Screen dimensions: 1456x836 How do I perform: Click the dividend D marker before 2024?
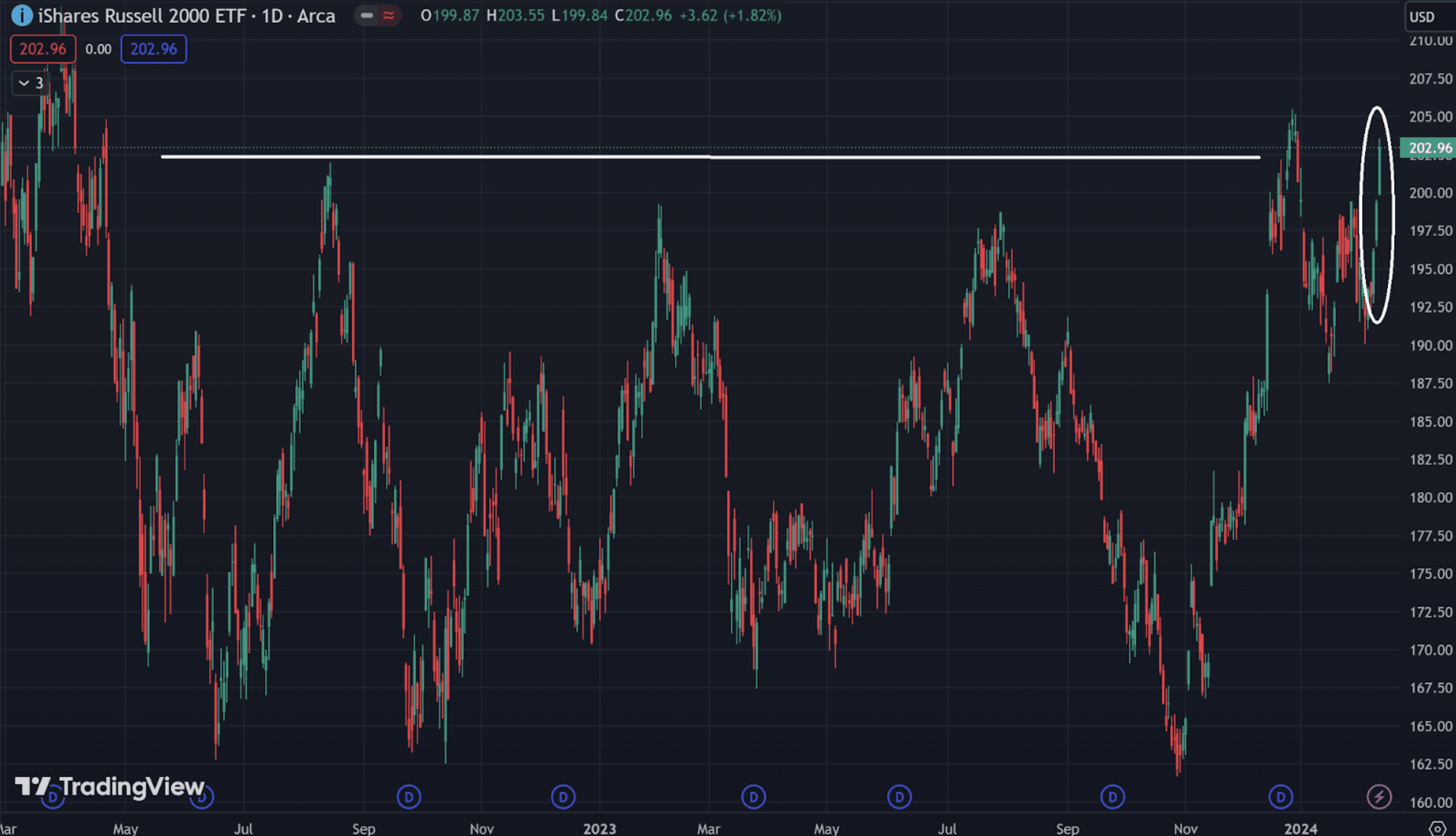pos(1280,797)
